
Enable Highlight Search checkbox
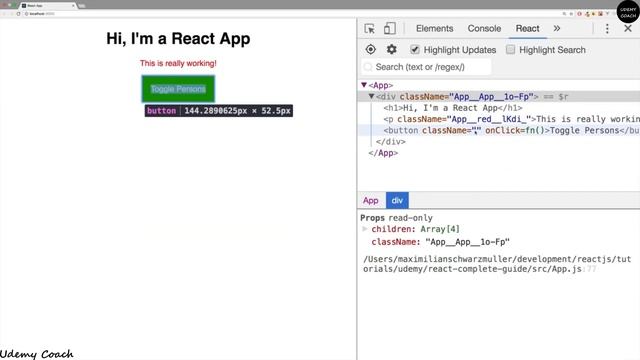tap(510, 49)
